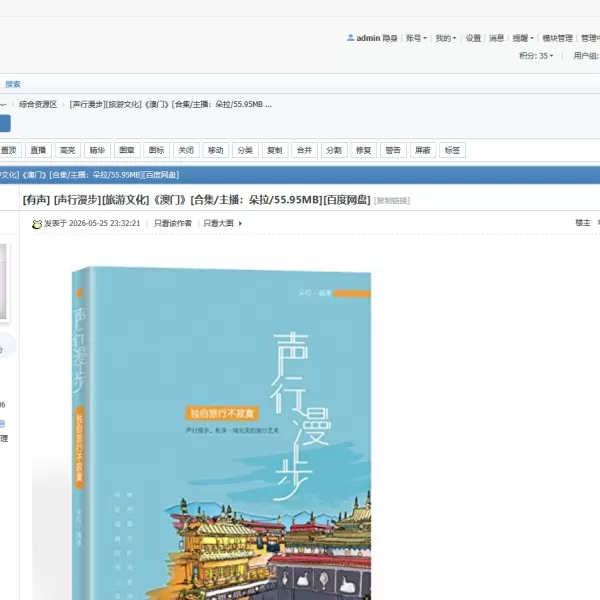Image resolution: width=600 pixels, height=600 pixels.
Task: Click the 移动 moderation button
Action: point(215,150)
